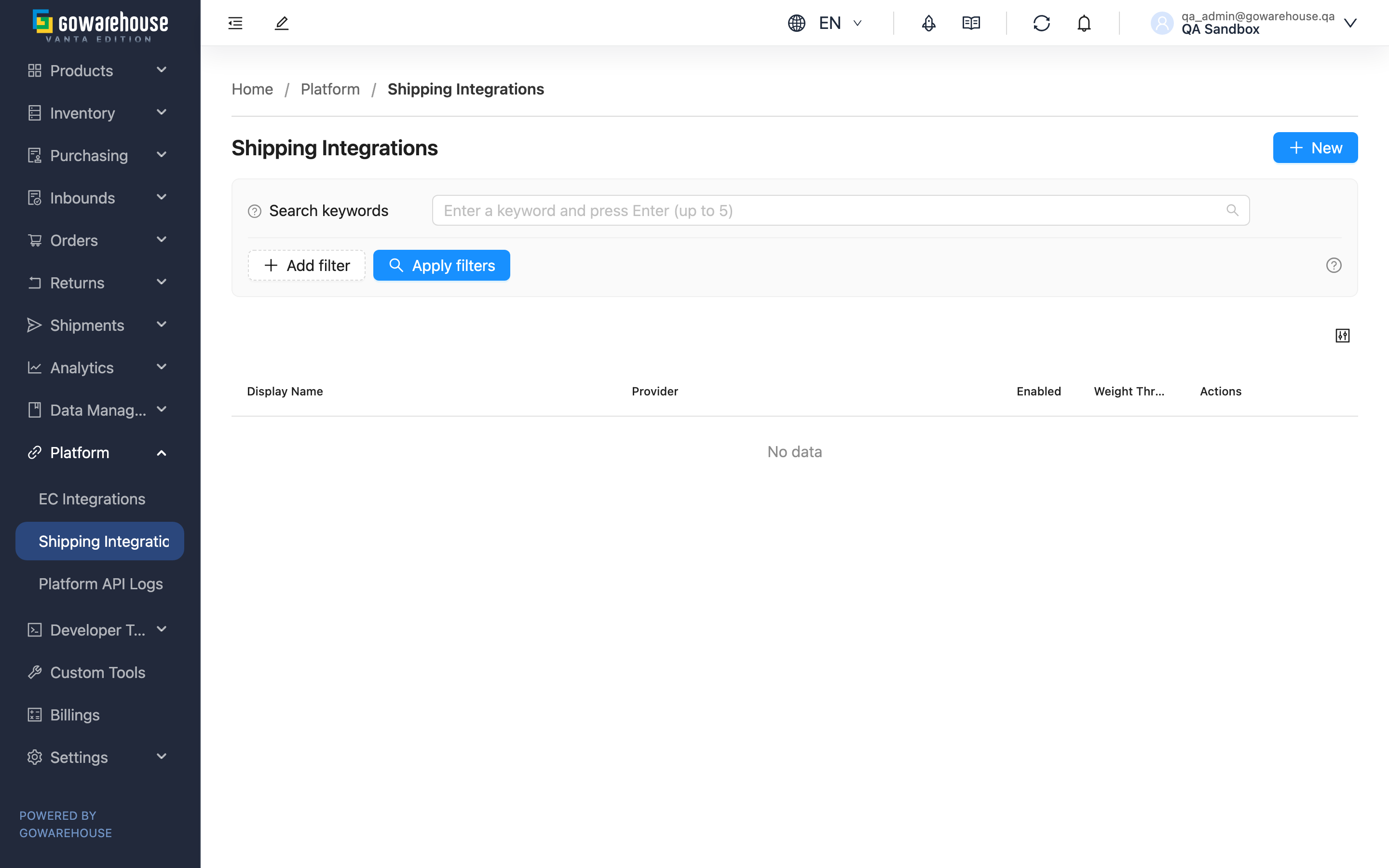Click the Display Name column header
The image size is (1389, 868).
[285, 392]
